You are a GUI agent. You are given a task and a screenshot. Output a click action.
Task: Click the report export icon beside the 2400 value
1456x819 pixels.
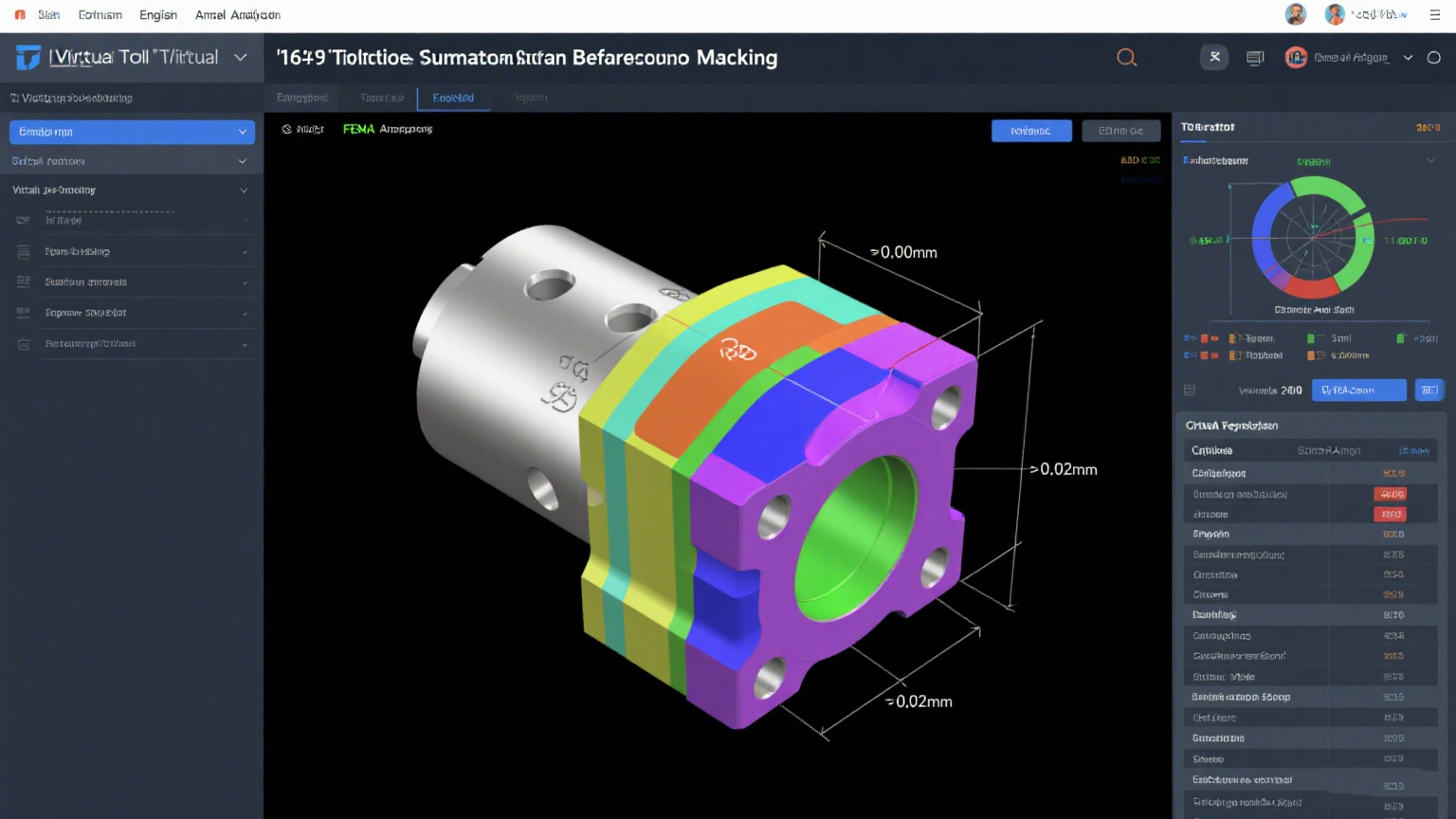pyautogui.click(x=1188, y=389)
